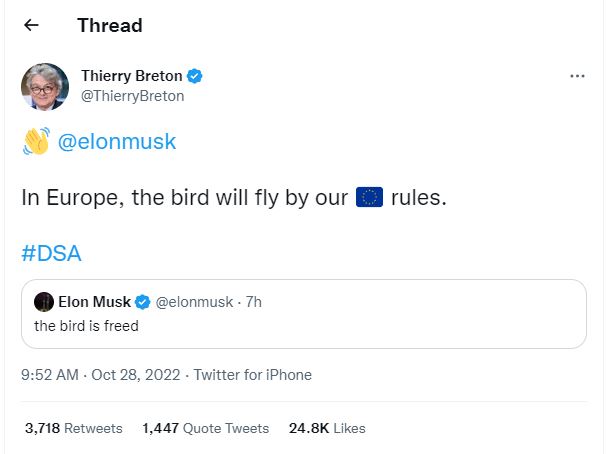Click the waving hand emoji
This screenshot has width=616, height=454.
click(x=36, y=141)
